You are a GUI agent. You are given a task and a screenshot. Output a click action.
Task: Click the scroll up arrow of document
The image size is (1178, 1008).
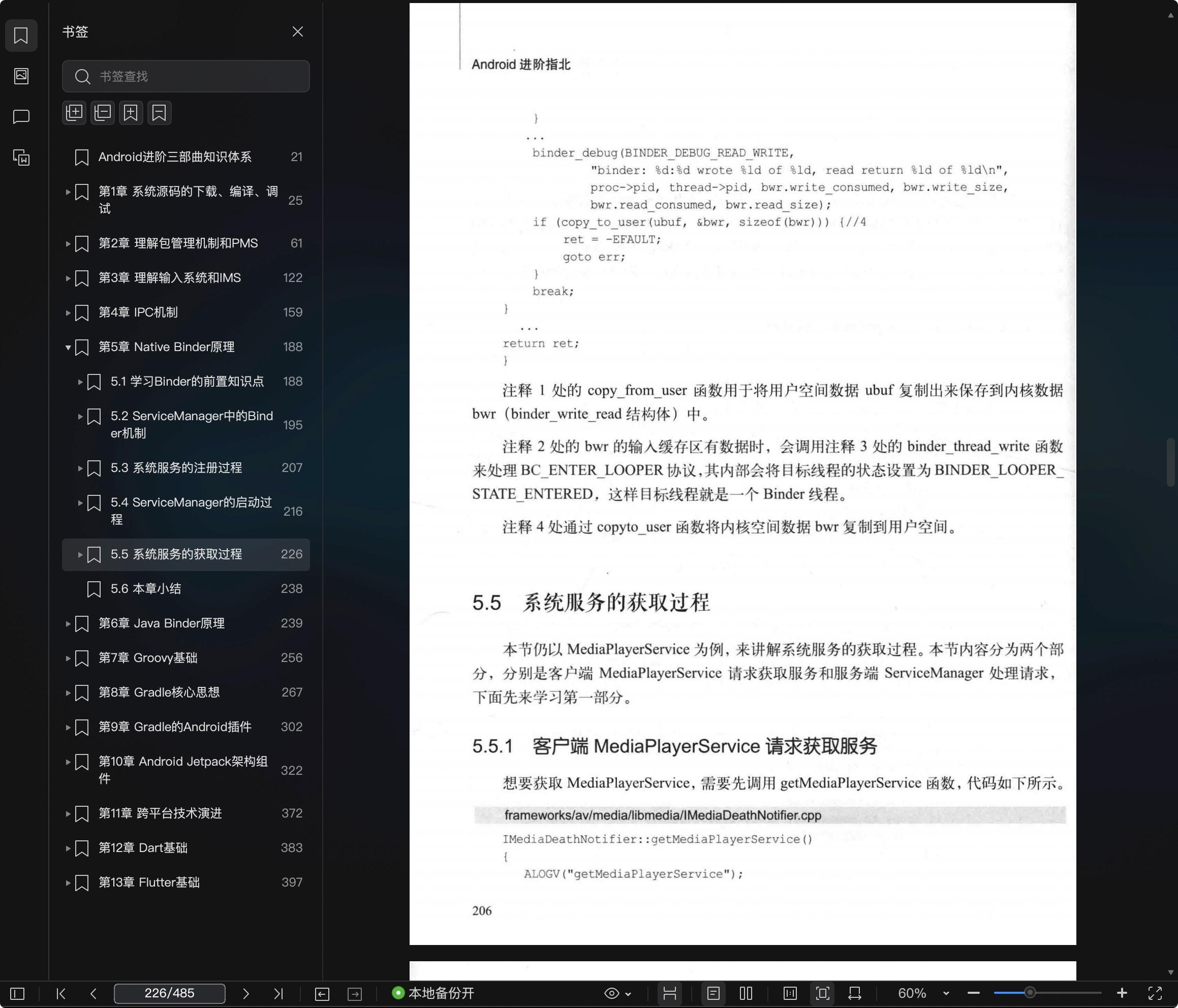point(1170,15)
